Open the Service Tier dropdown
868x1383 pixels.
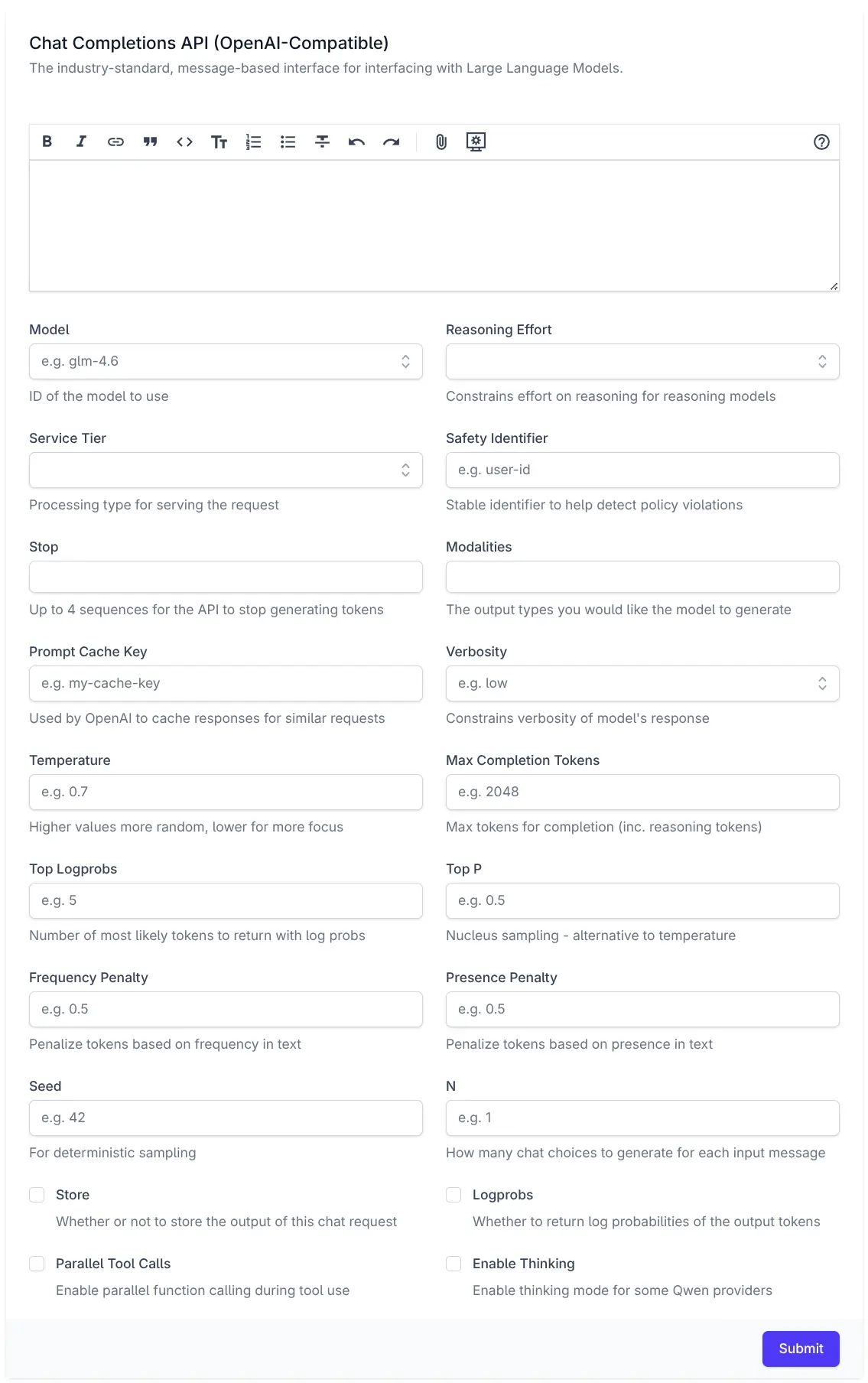coord(226,470)
